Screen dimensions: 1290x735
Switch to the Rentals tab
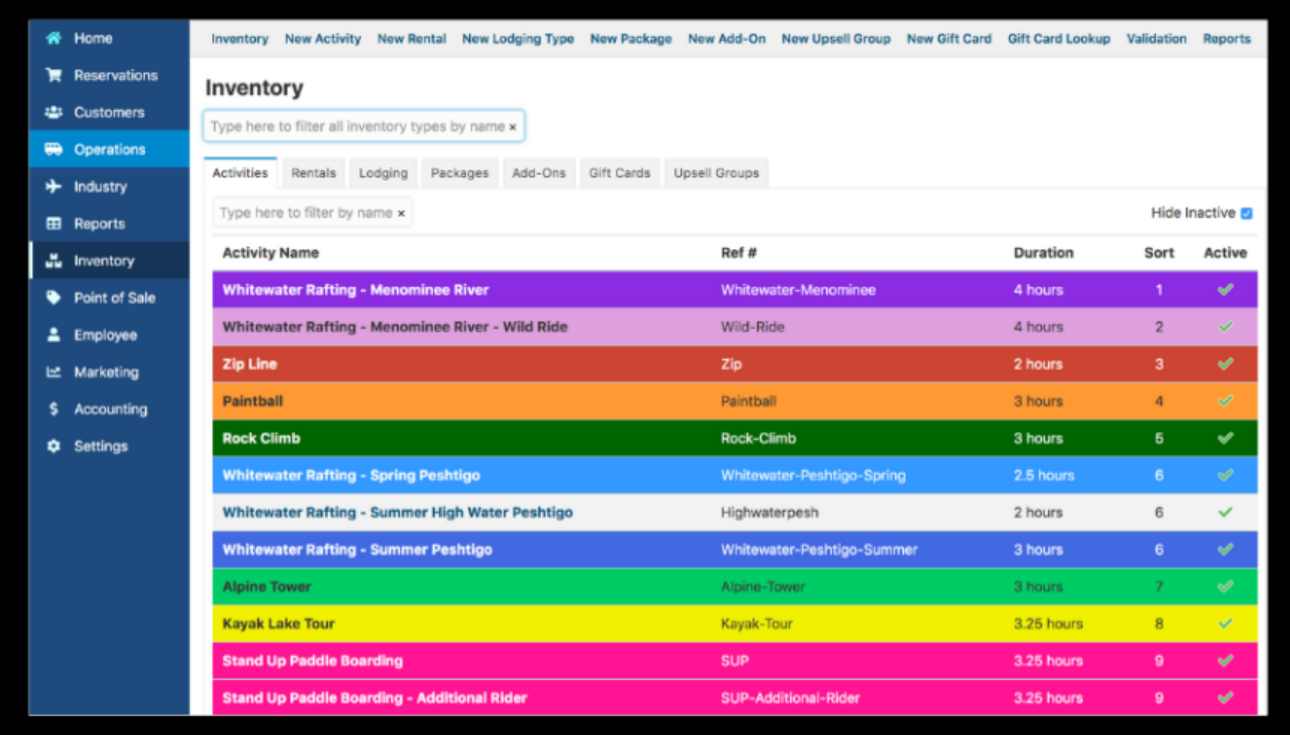tap(313, 173)
